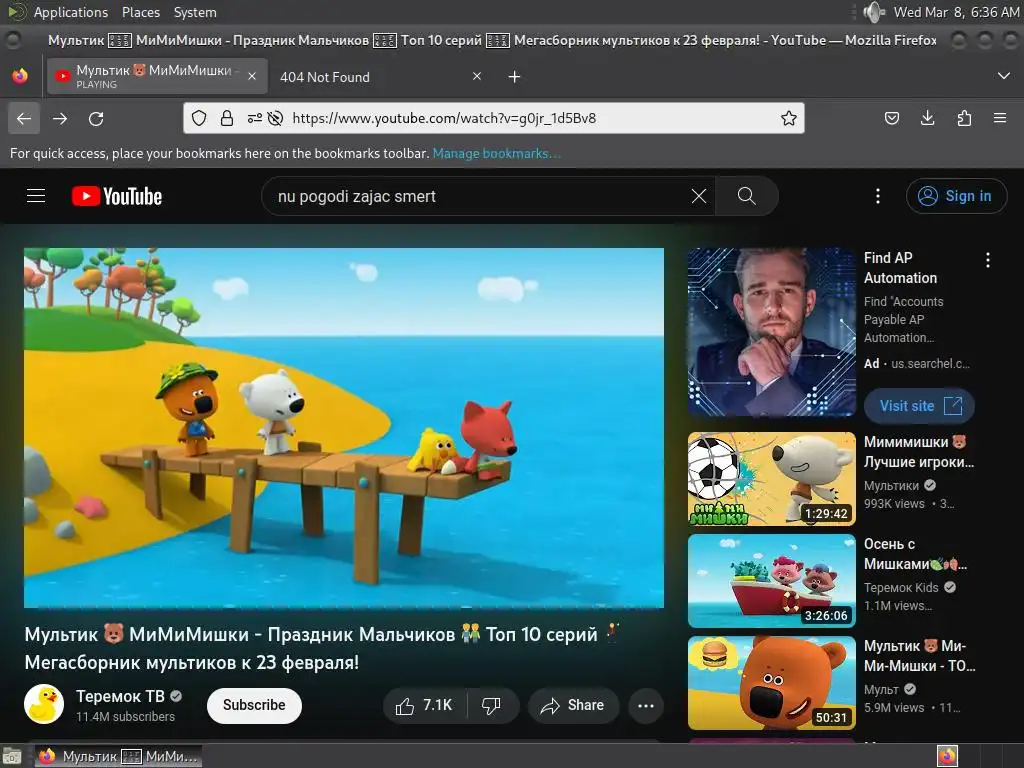The image size is (1024, 768).
Task: Open the Places menu
Action: (x=140, y=12)
